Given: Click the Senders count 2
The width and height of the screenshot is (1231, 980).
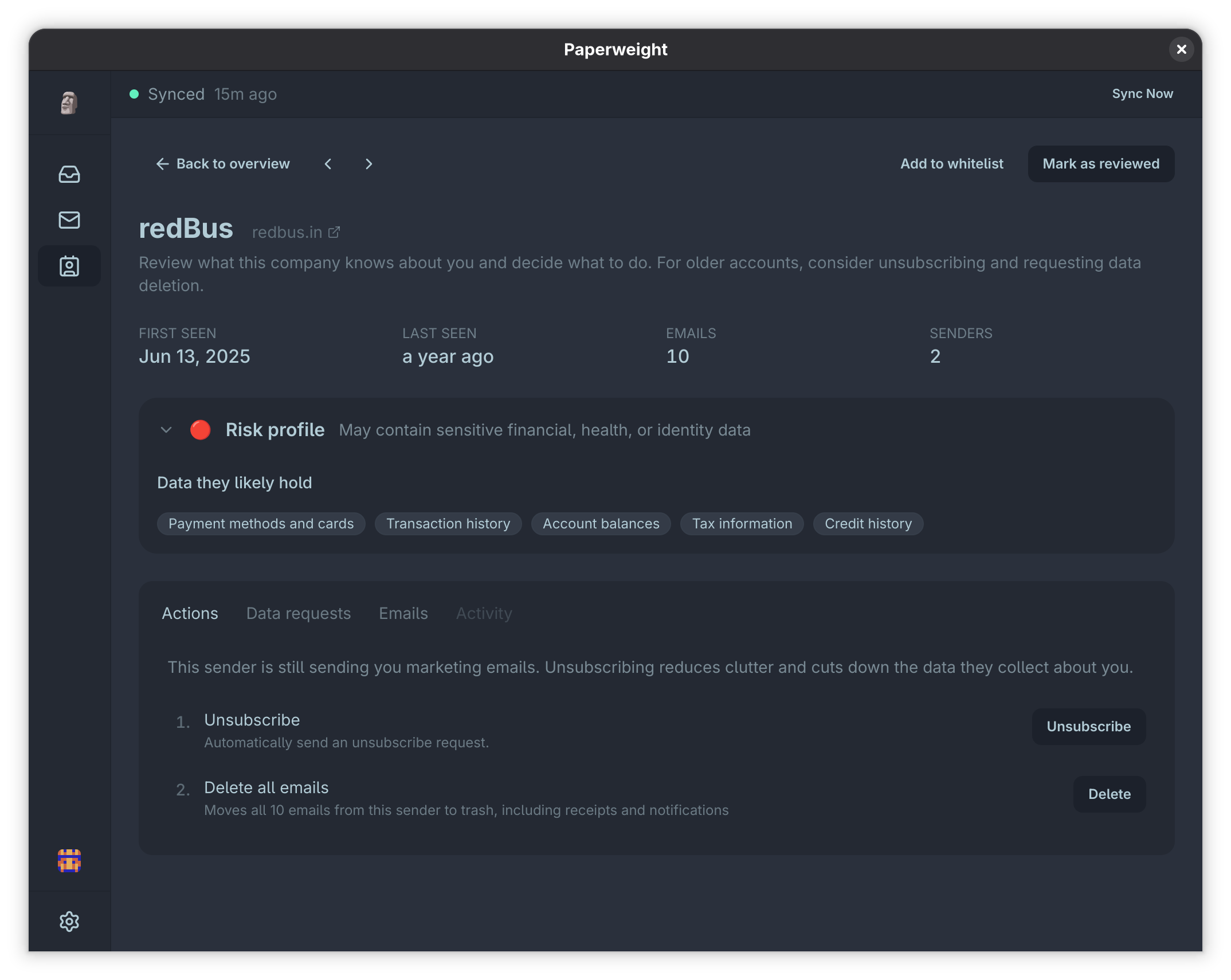Looking at the screenshot, I should [x=935, y=356].
